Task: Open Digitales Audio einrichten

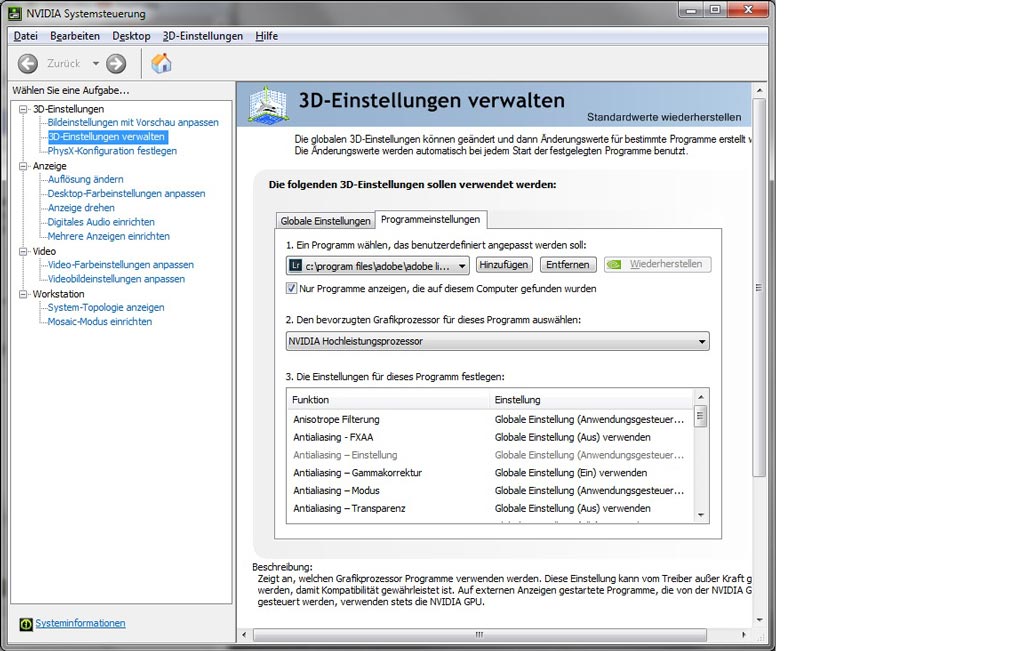Action: (x=101, y=222)
